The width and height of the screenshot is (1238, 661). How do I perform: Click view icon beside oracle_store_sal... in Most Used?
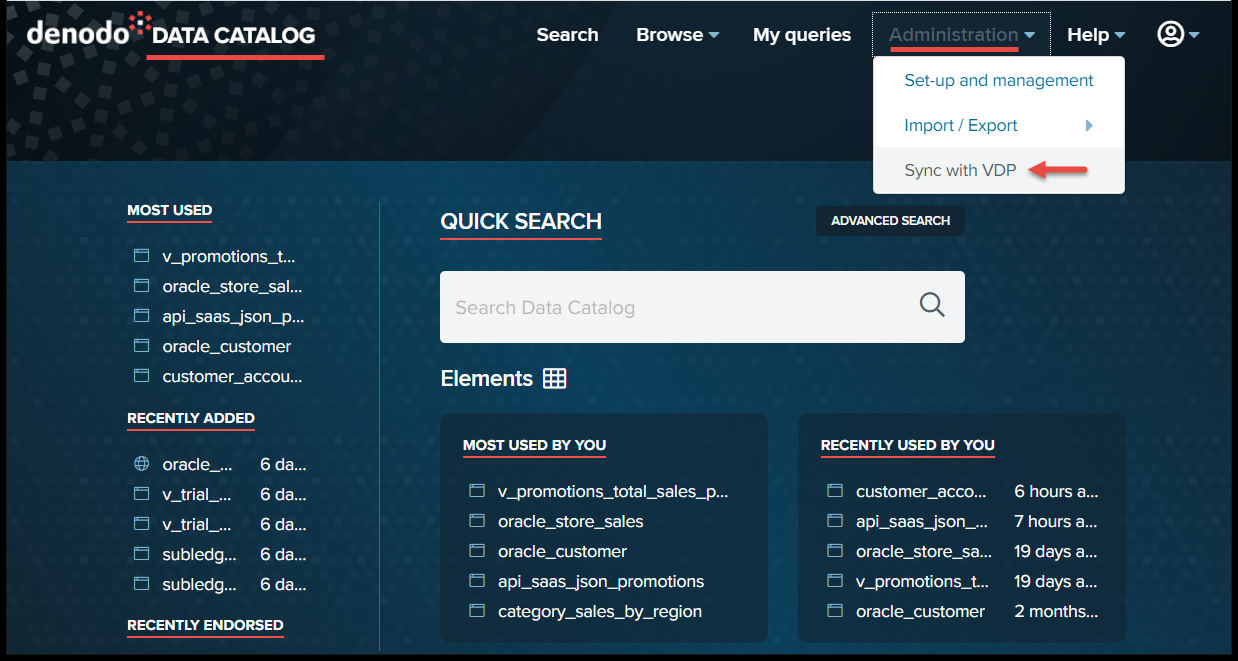tap(141, 286)
